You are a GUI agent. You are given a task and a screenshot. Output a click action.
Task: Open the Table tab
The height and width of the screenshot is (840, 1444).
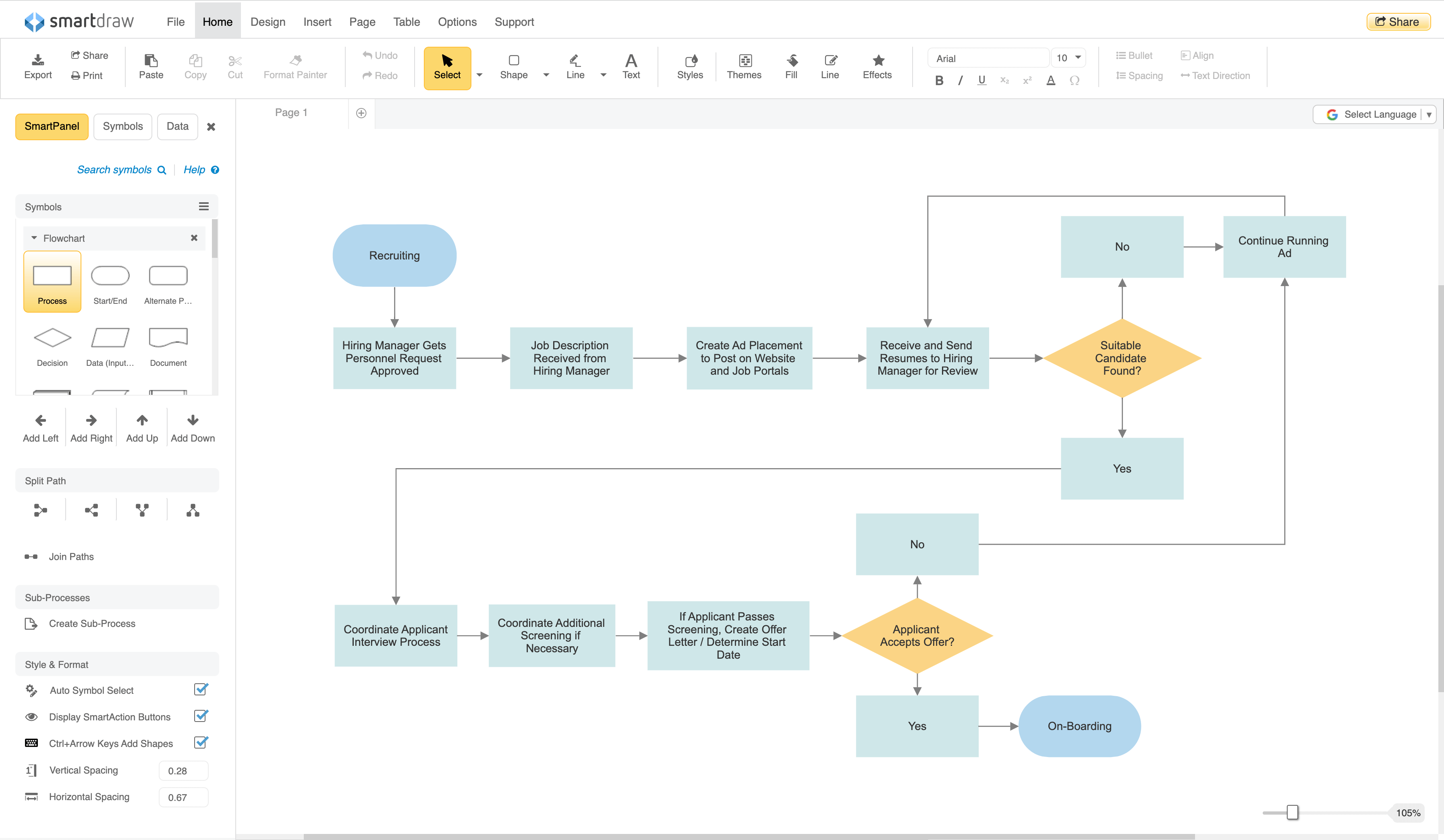[406, 22]
